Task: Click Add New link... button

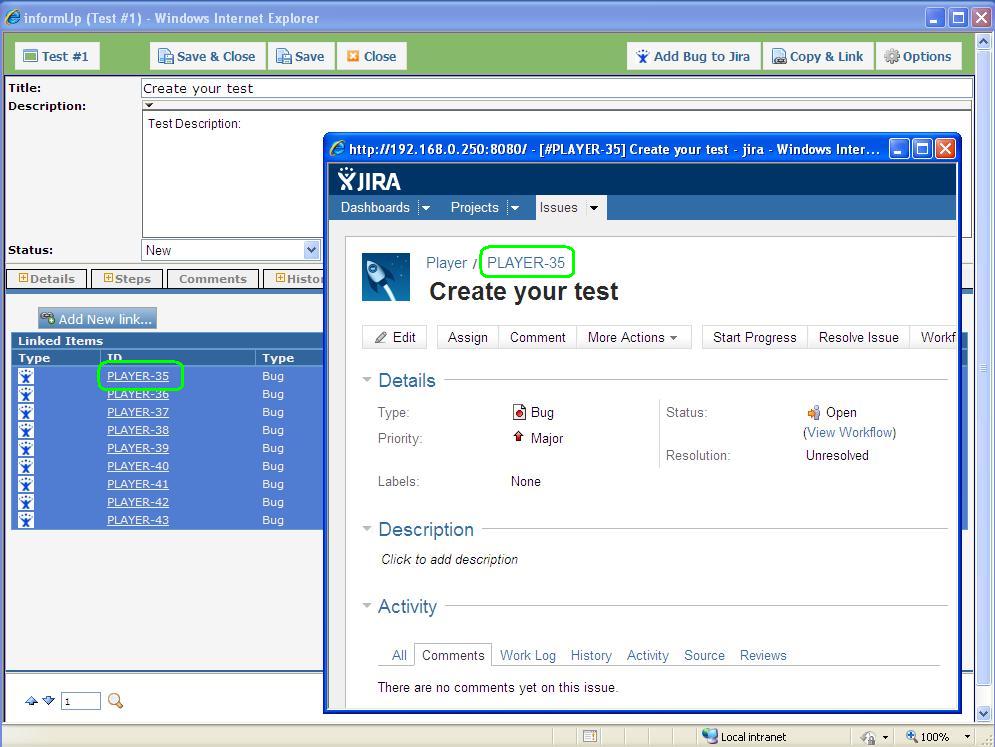Action: (x=97, y=319)
